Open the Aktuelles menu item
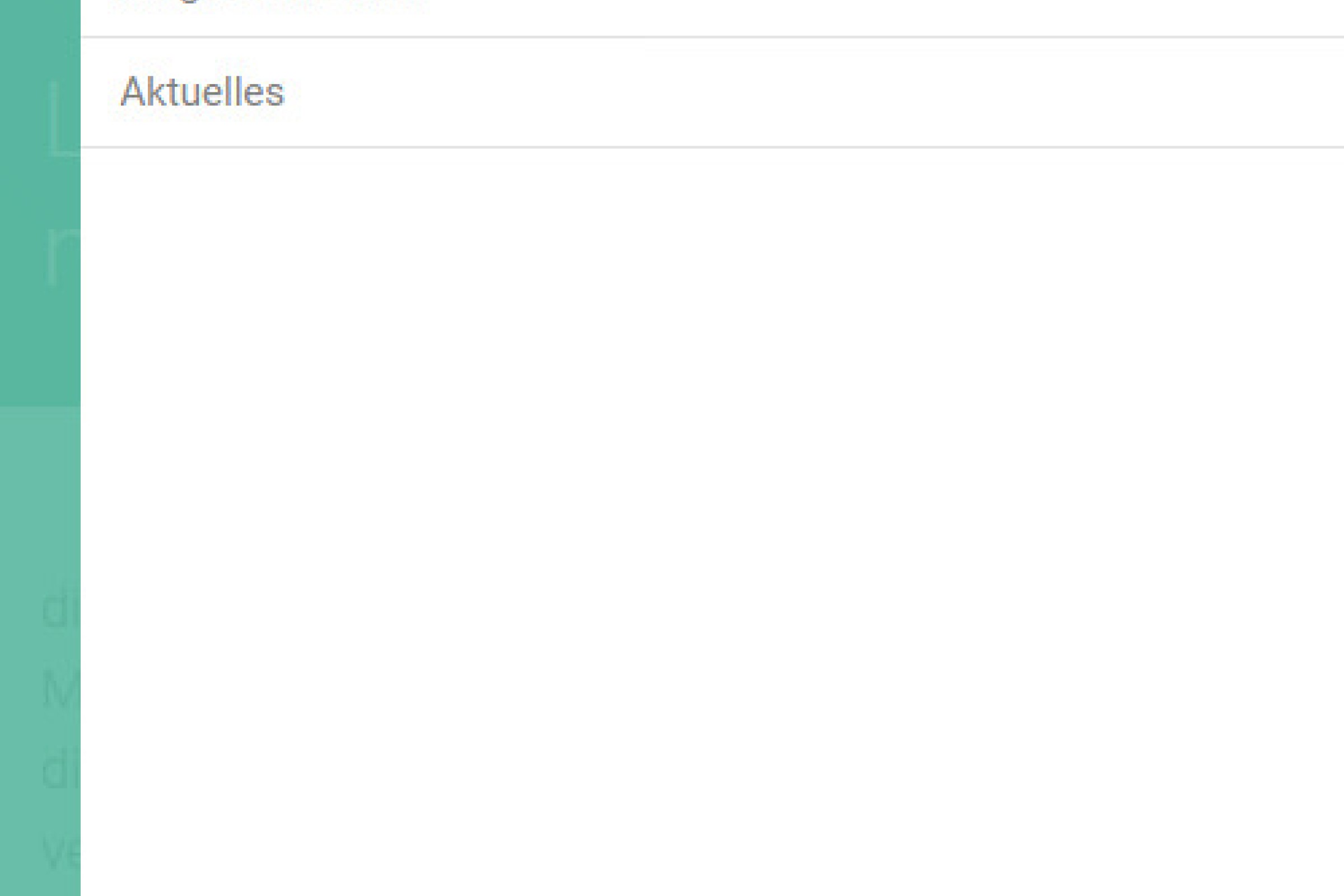The height and width of the screenshot is (896, 1344). tap(202, 92)
